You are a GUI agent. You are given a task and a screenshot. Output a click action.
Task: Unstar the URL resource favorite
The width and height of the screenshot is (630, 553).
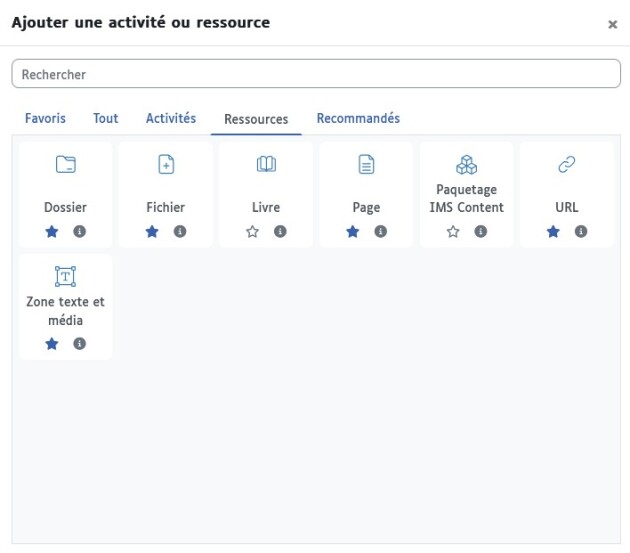(x=553, y=231)
